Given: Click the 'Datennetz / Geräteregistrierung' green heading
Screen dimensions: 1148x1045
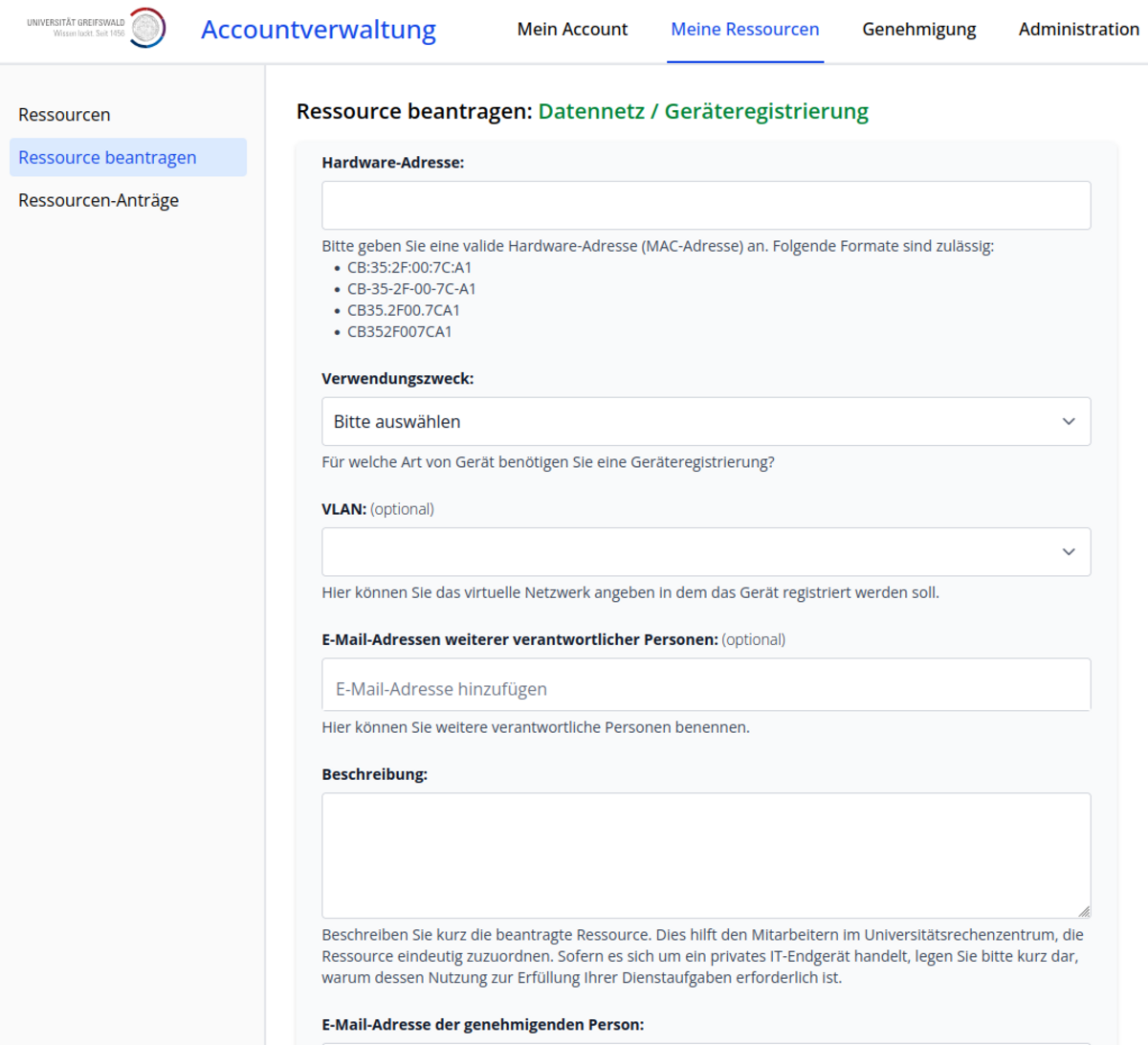Looking at the screenshot, I should pos(703,112).
